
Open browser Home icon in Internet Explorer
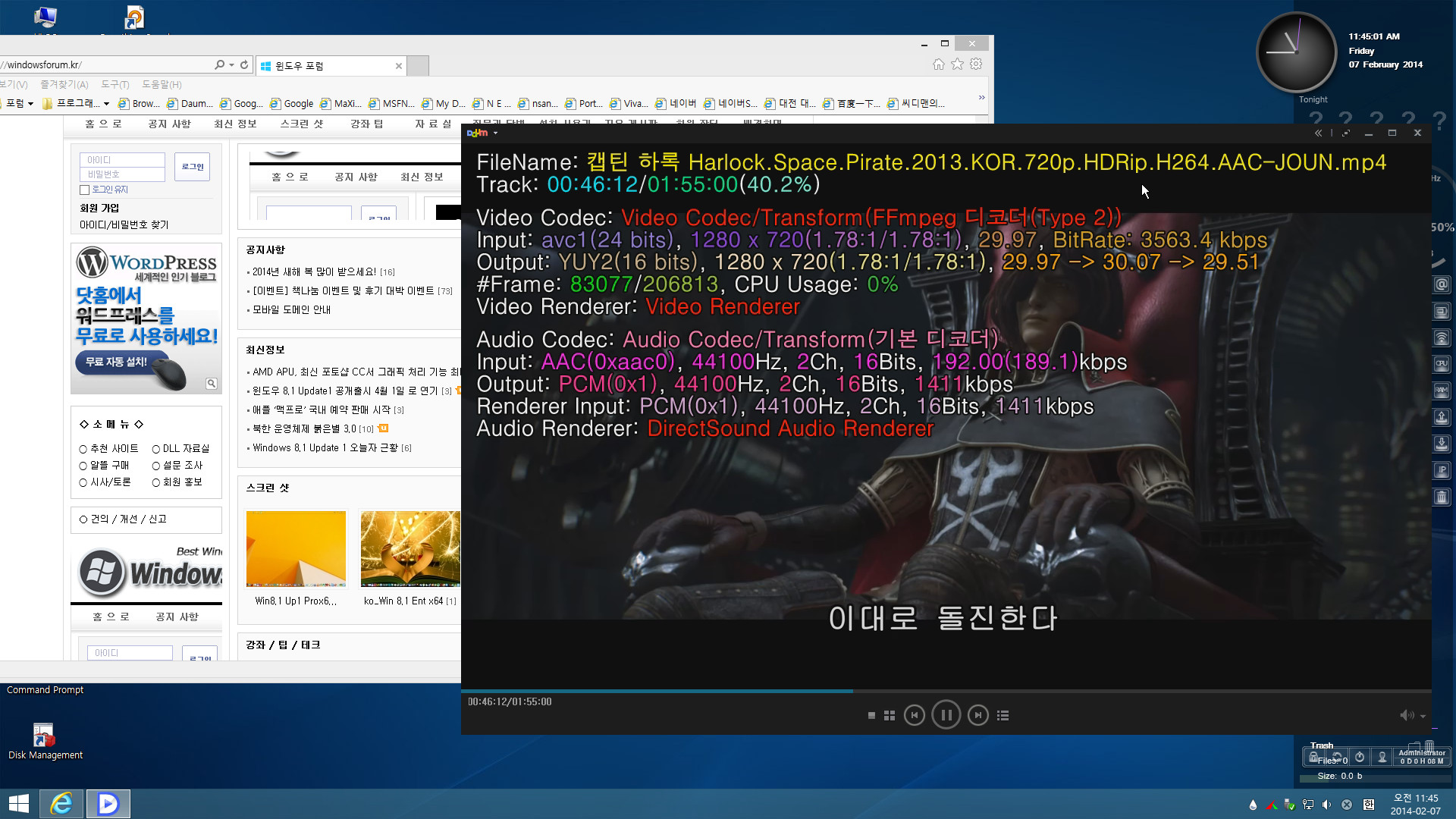(x=939, y=64)
